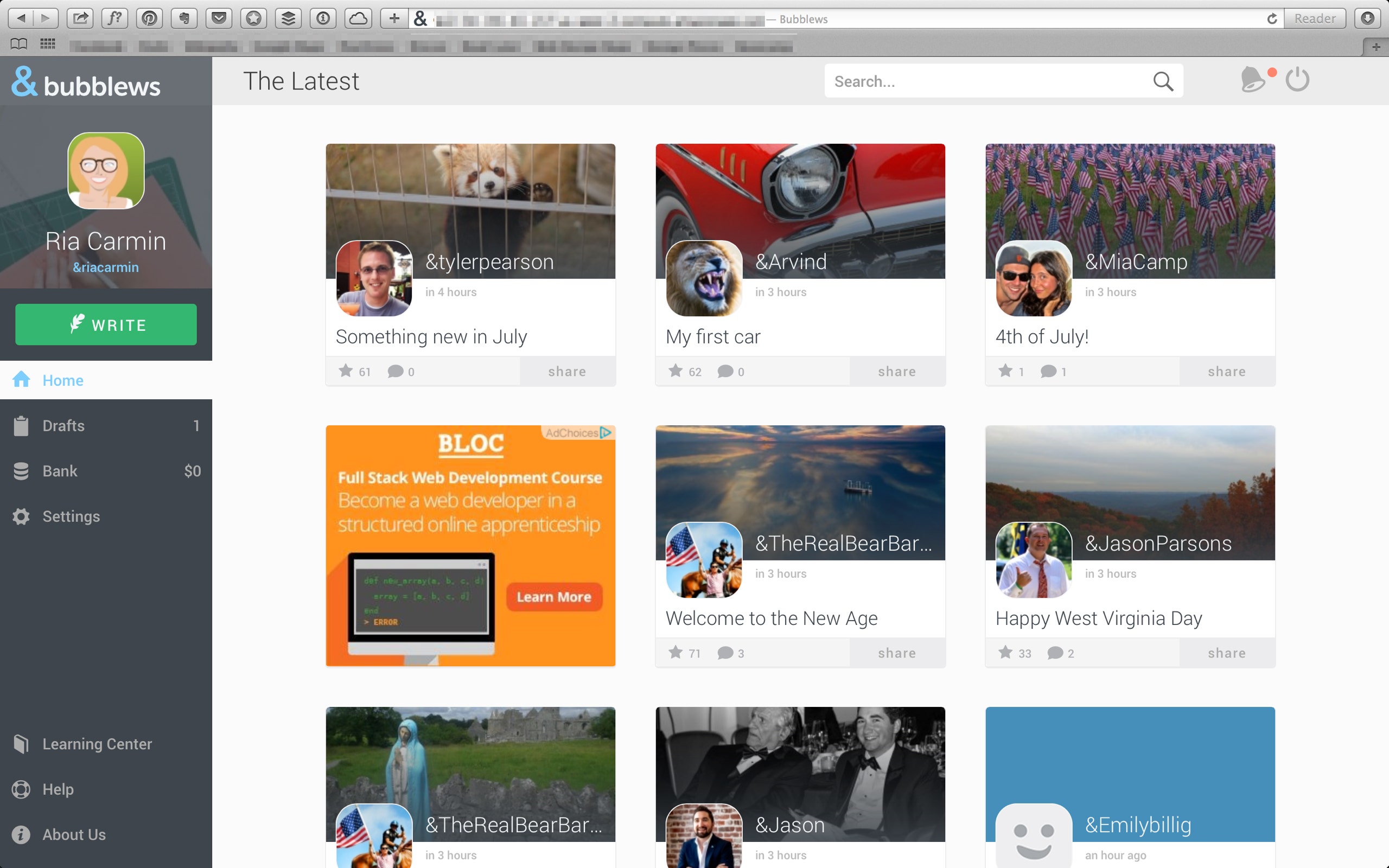Share the 4th of July! post

point(1227,372)
